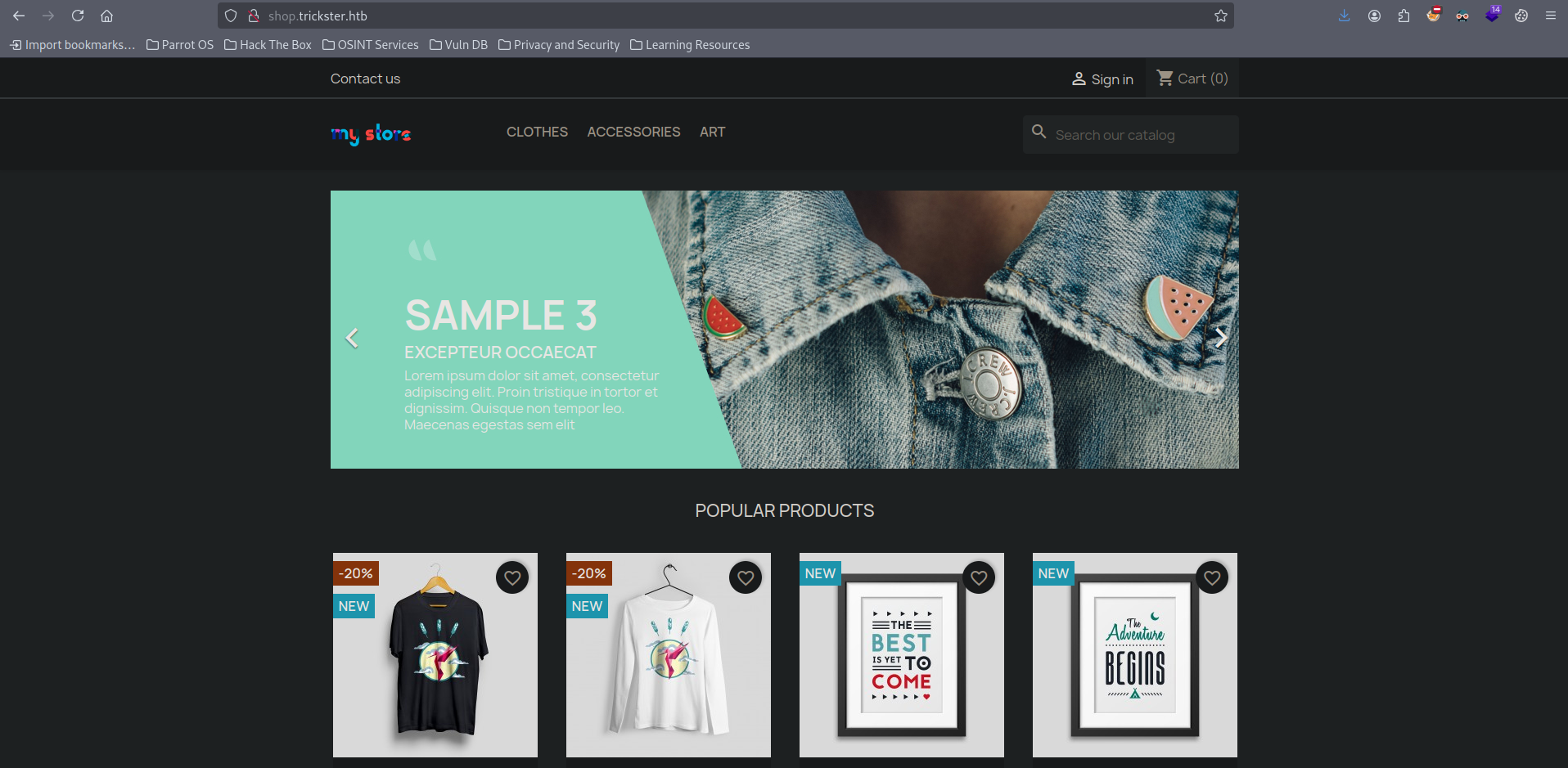Favorite the white long-sleeve shirt with heart

746,578
